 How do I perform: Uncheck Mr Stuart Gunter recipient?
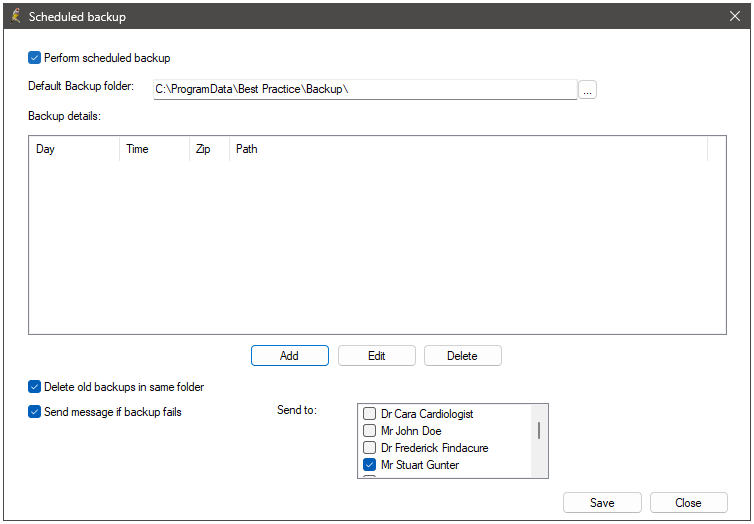click(x=369, y=465)
